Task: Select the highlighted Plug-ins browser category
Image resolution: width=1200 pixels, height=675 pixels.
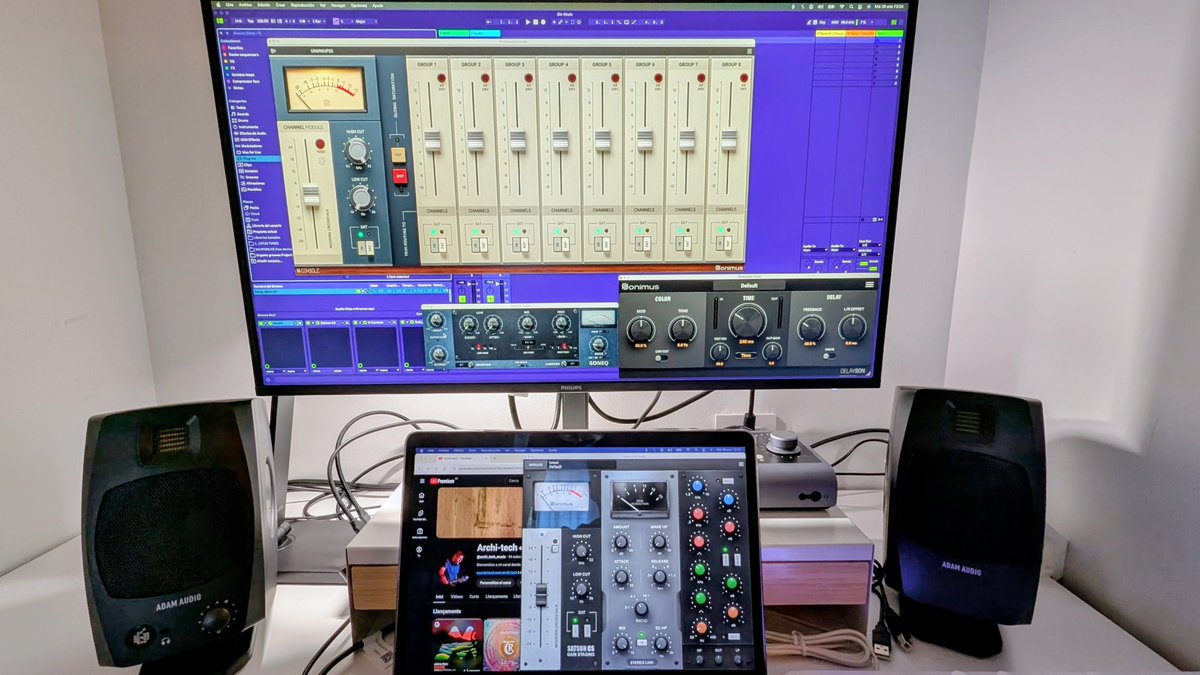Action: click(x=257, y=159)
